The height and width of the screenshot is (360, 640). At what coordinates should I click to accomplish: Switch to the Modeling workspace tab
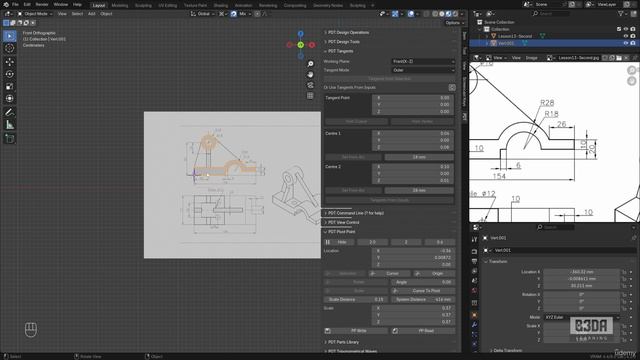tap(120, 5)
